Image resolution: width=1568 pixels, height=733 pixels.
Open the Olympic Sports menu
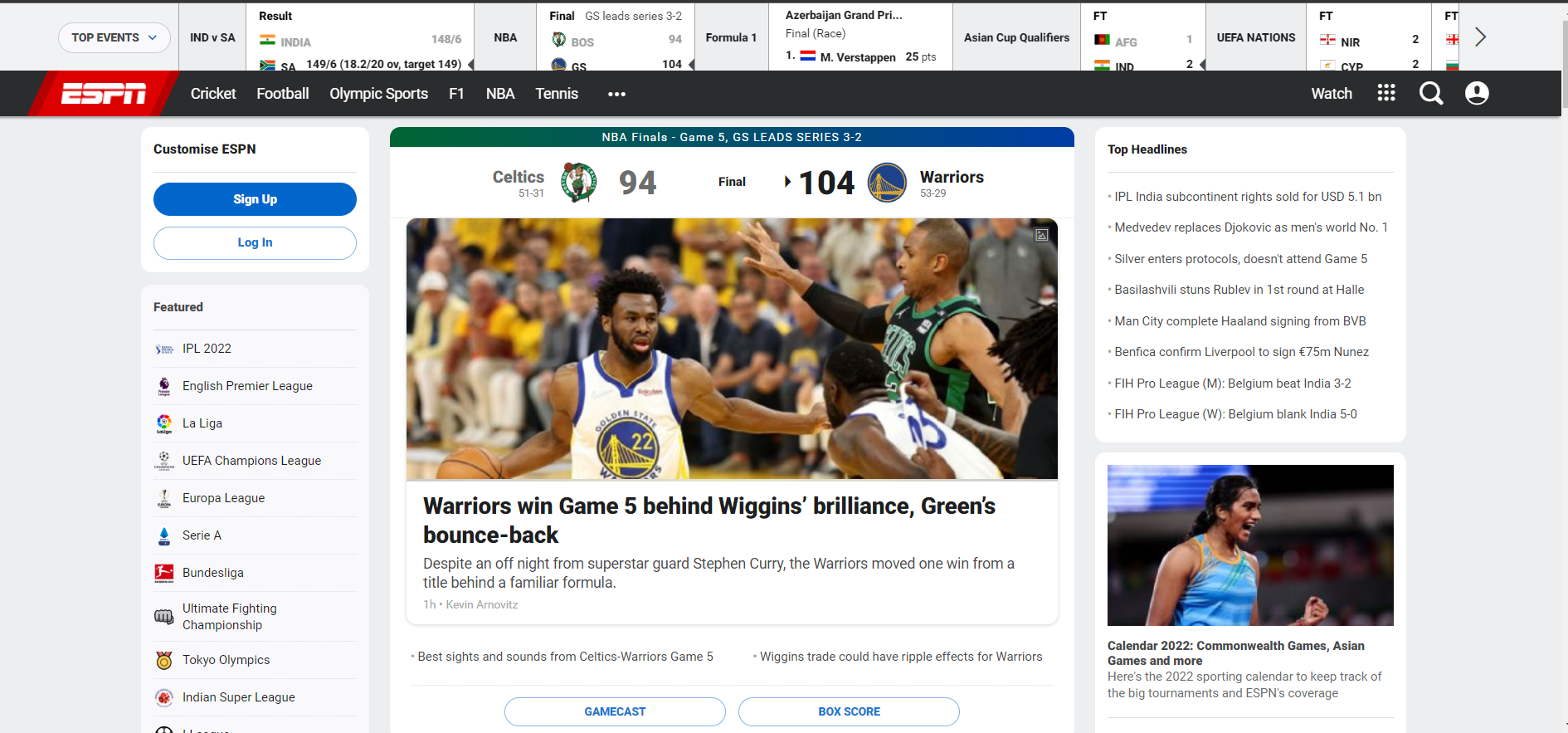point(379,94)
